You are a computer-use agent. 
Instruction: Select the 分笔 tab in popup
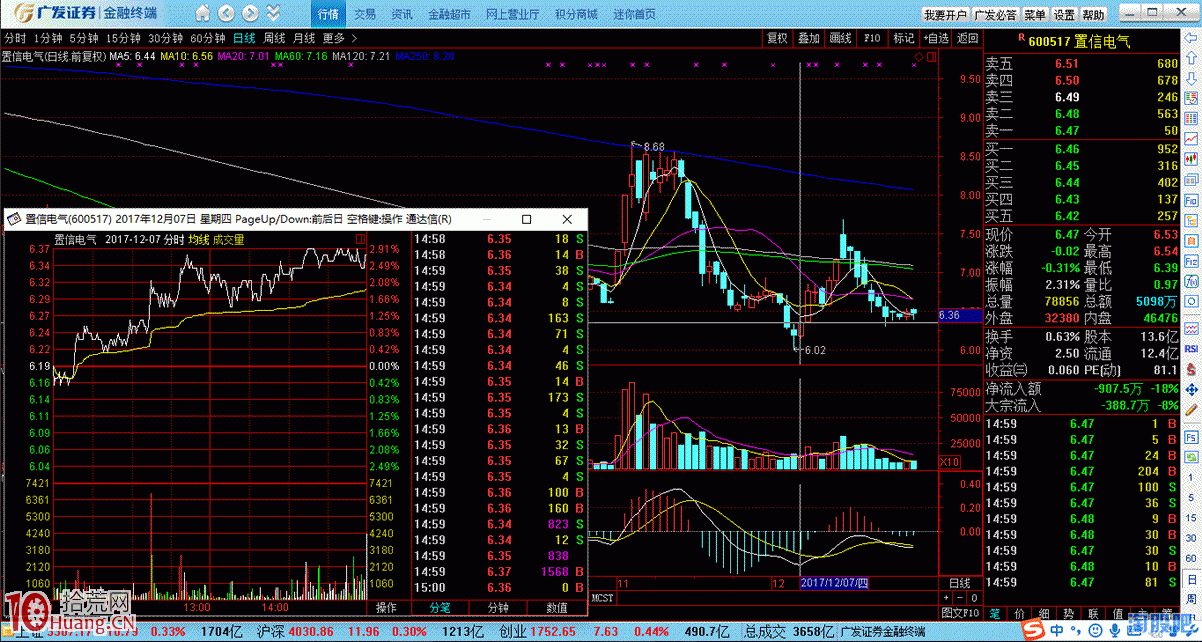[x=440, y=607]
